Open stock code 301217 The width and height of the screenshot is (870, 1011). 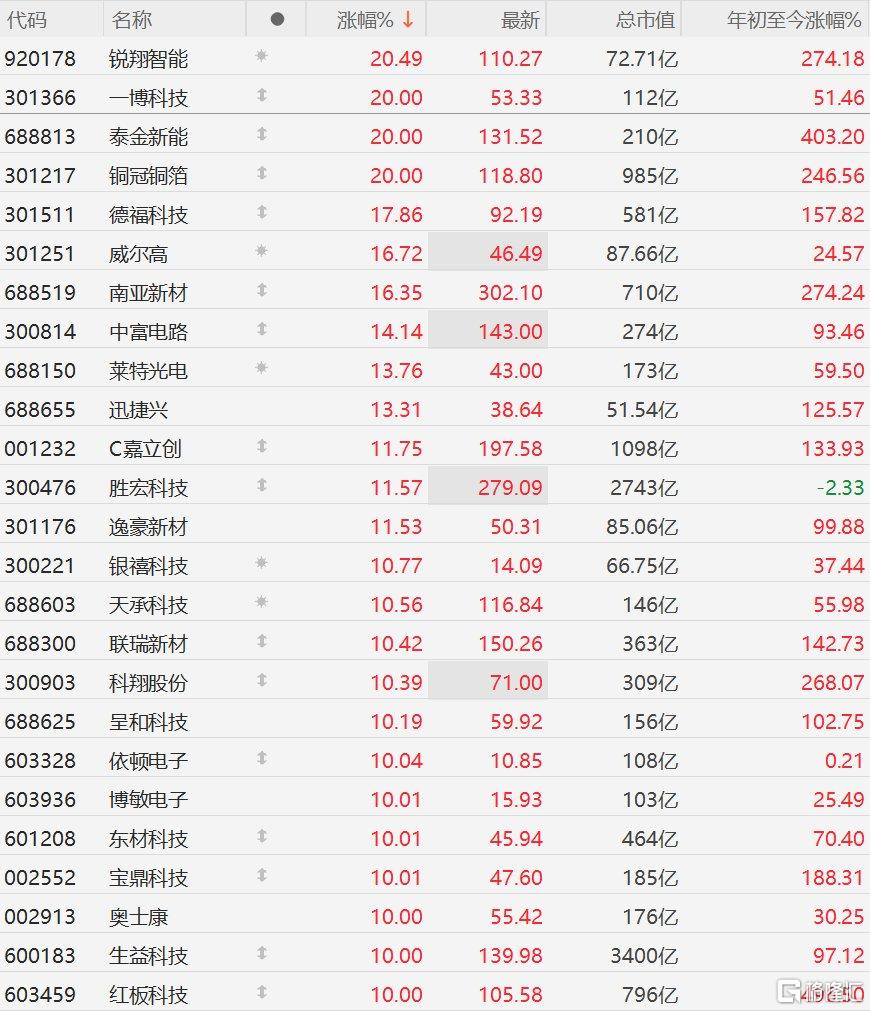(40, 175)
